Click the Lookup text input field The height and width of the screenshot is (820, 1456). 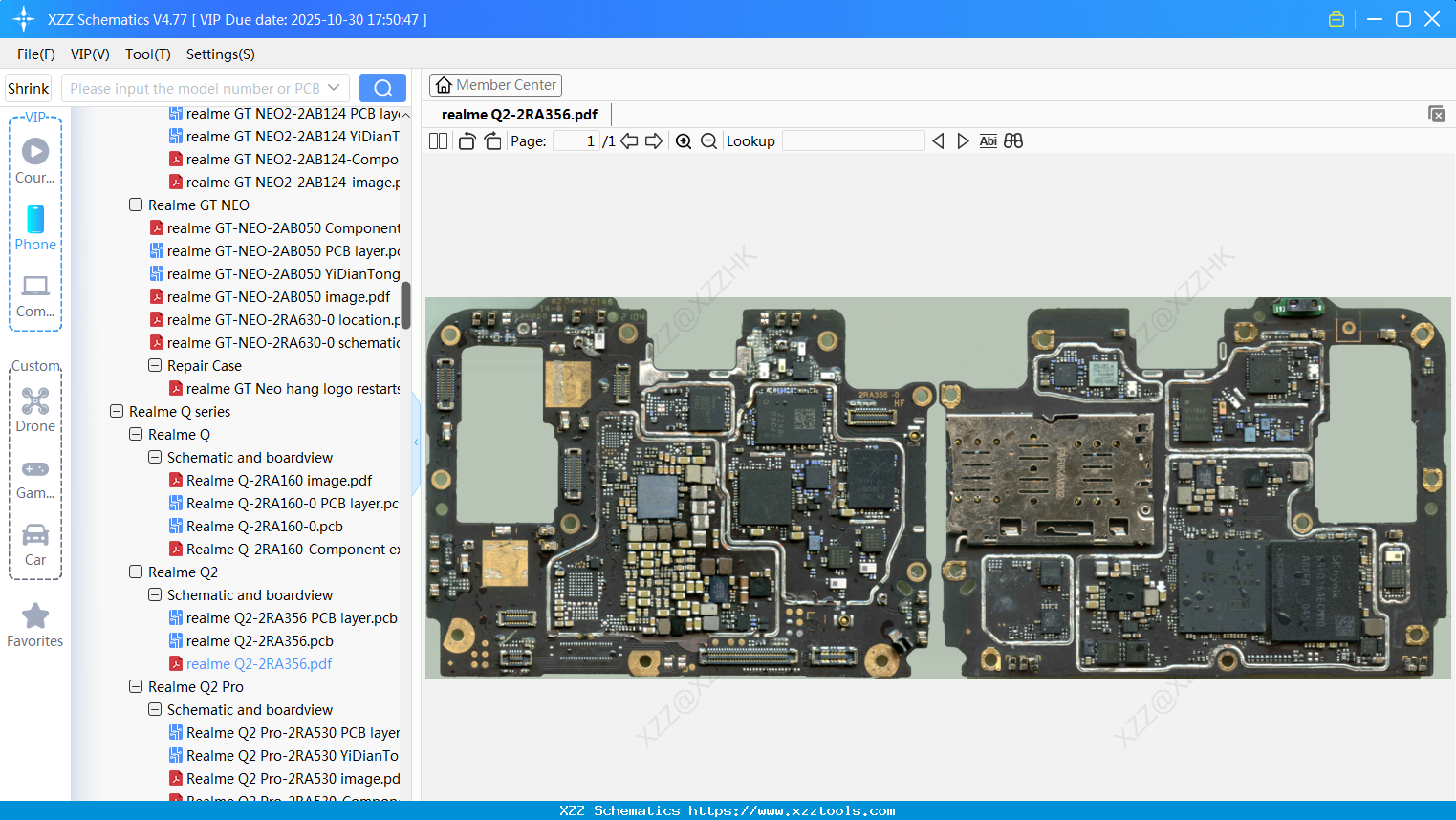pyautogui.click(x=853, y=141)
